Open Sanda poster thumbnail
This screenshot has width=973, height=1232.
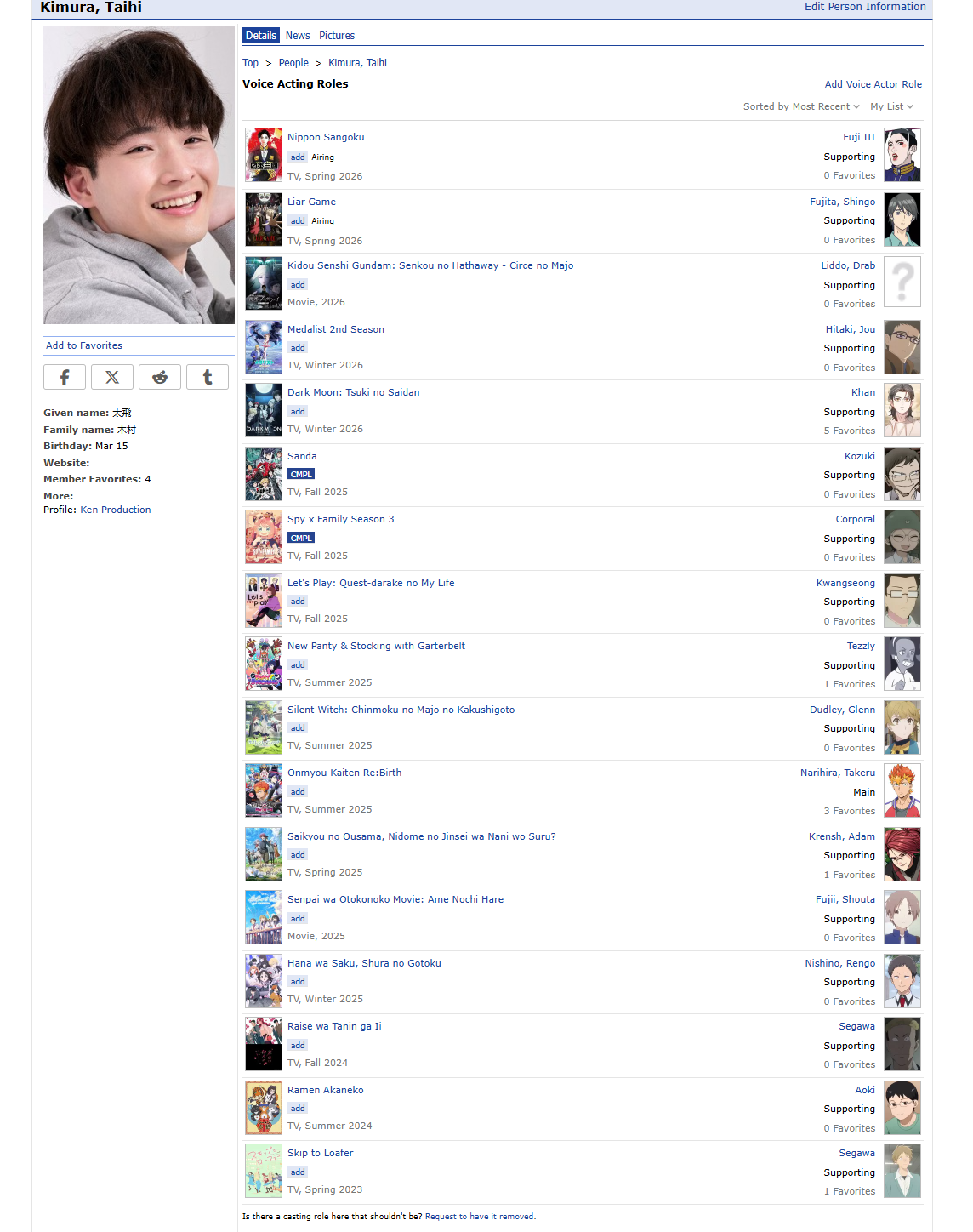(264, 474)
